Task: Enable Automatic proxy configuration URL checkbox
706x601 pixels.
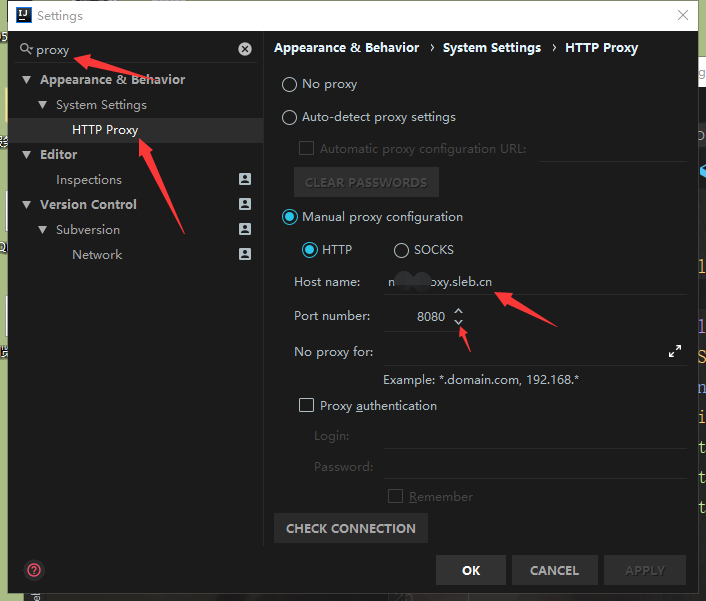Action: tap(307, 148)
